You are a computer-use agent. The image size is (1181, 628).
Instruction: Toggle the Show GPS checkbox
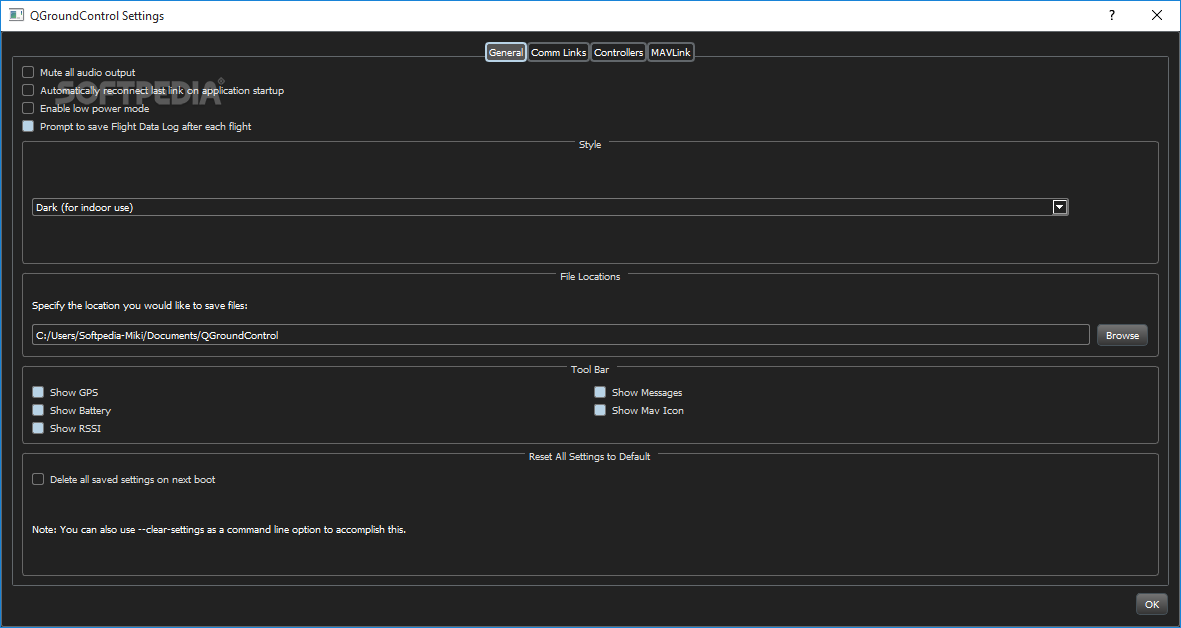(38, 392)
